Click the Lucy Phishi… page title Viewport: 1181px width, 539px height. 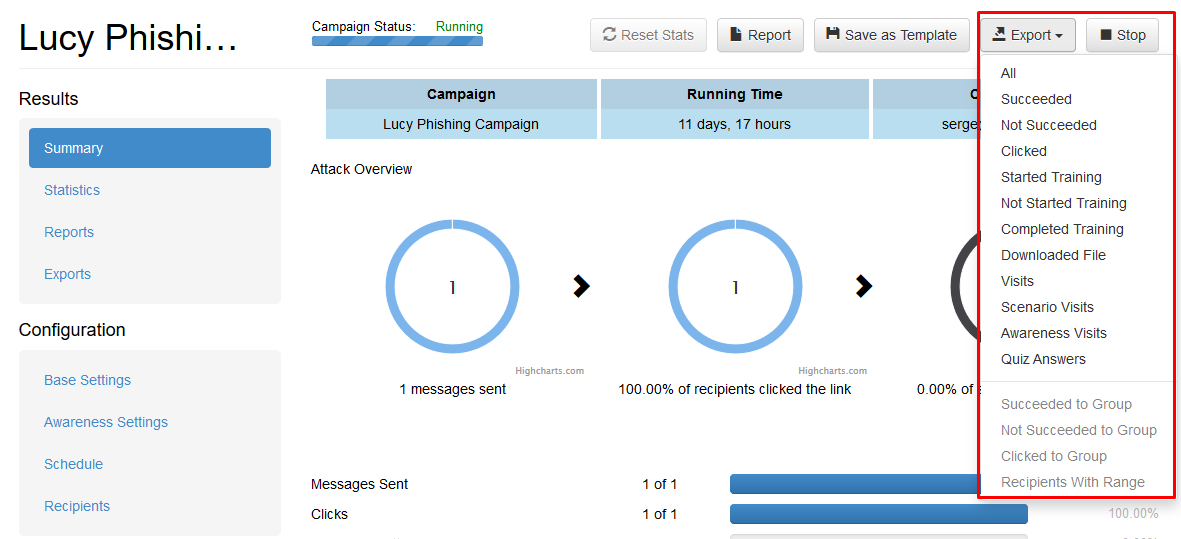[x=128, y=38]
